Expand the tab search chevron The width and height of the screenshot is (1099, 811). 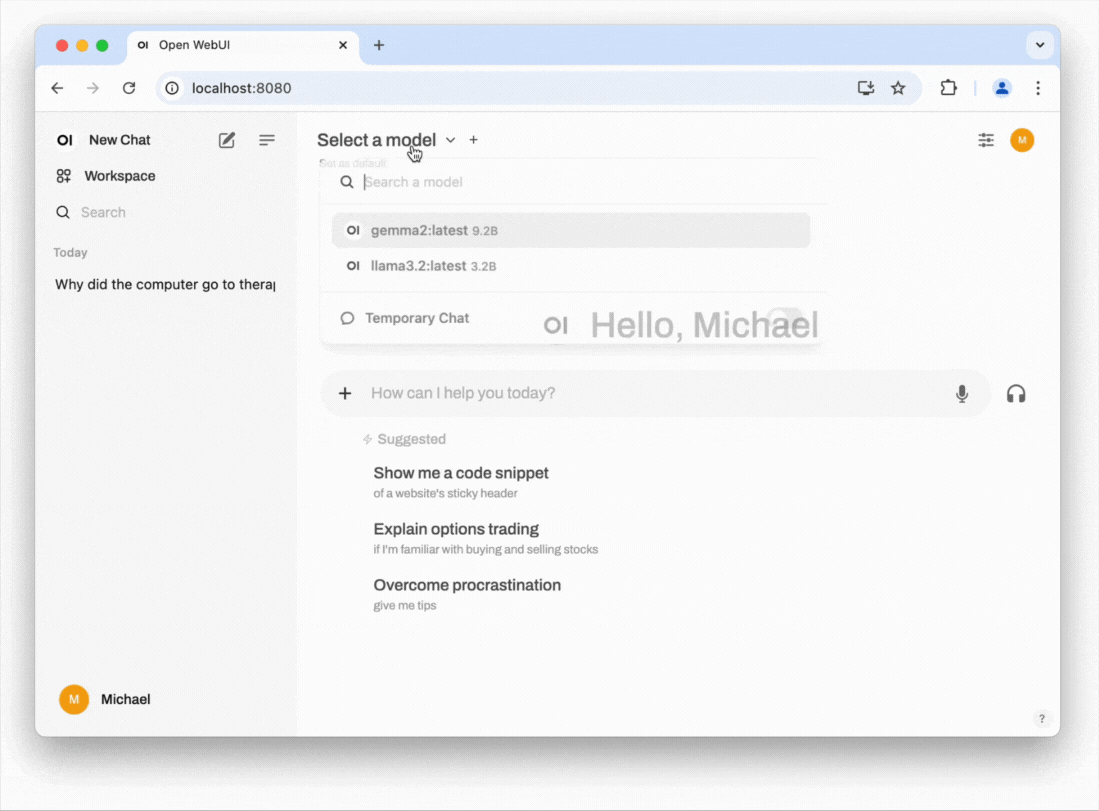click(1040, 45)
